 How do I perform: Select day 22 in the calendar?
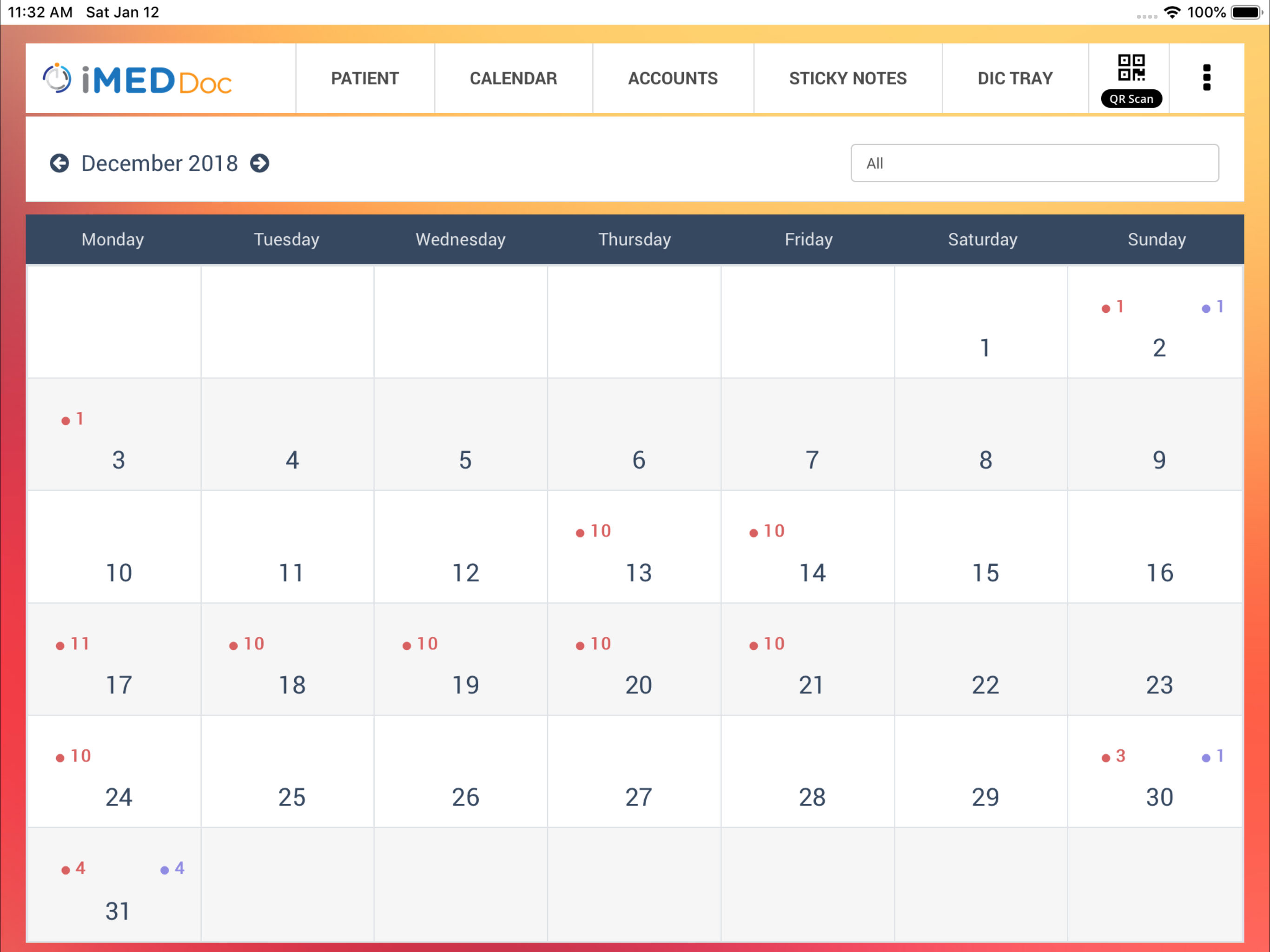981,659
